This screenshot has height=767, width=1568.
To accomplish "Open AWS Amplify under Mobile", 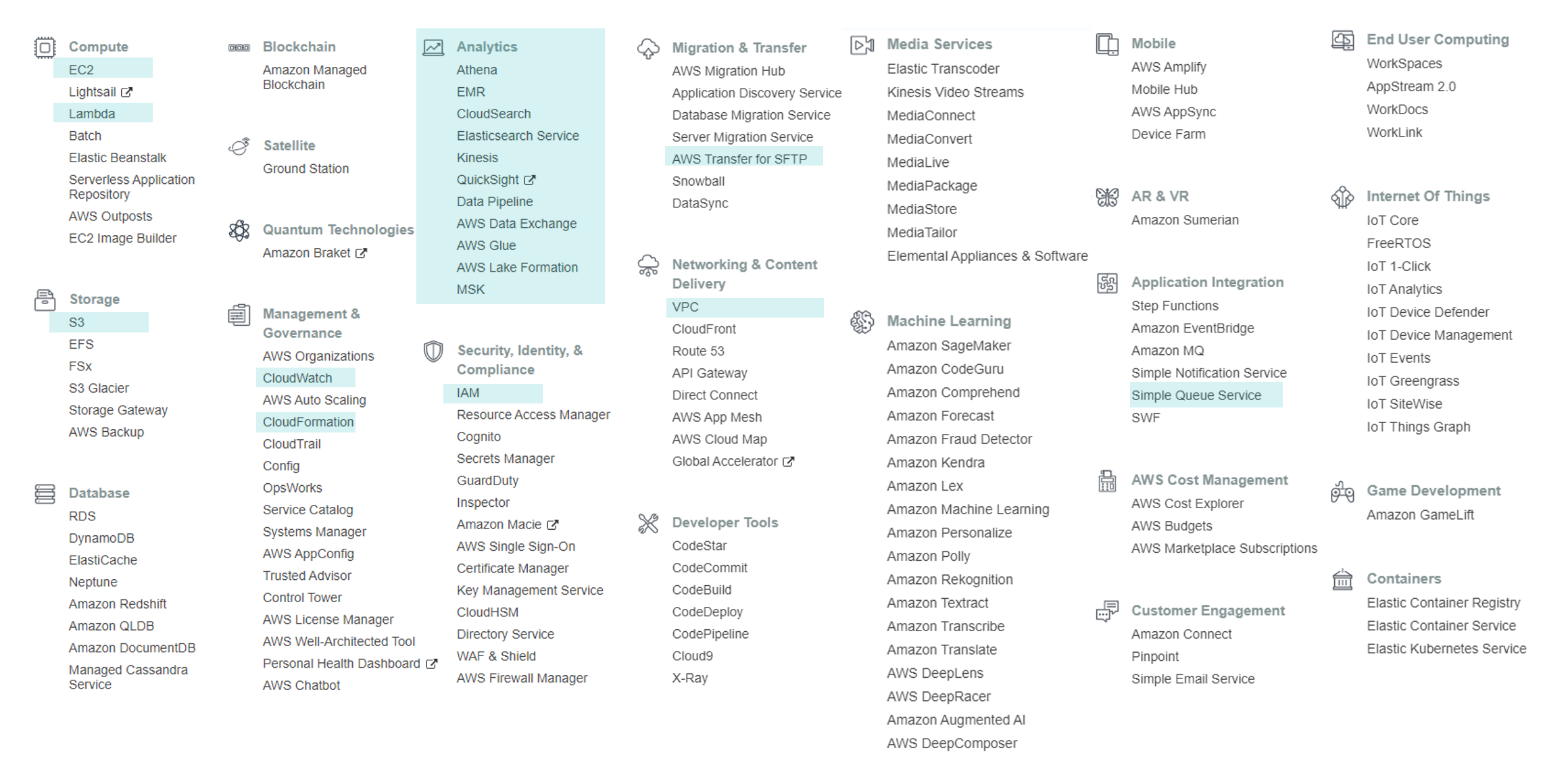I will pyautogui.click(x=1169, y=67).
